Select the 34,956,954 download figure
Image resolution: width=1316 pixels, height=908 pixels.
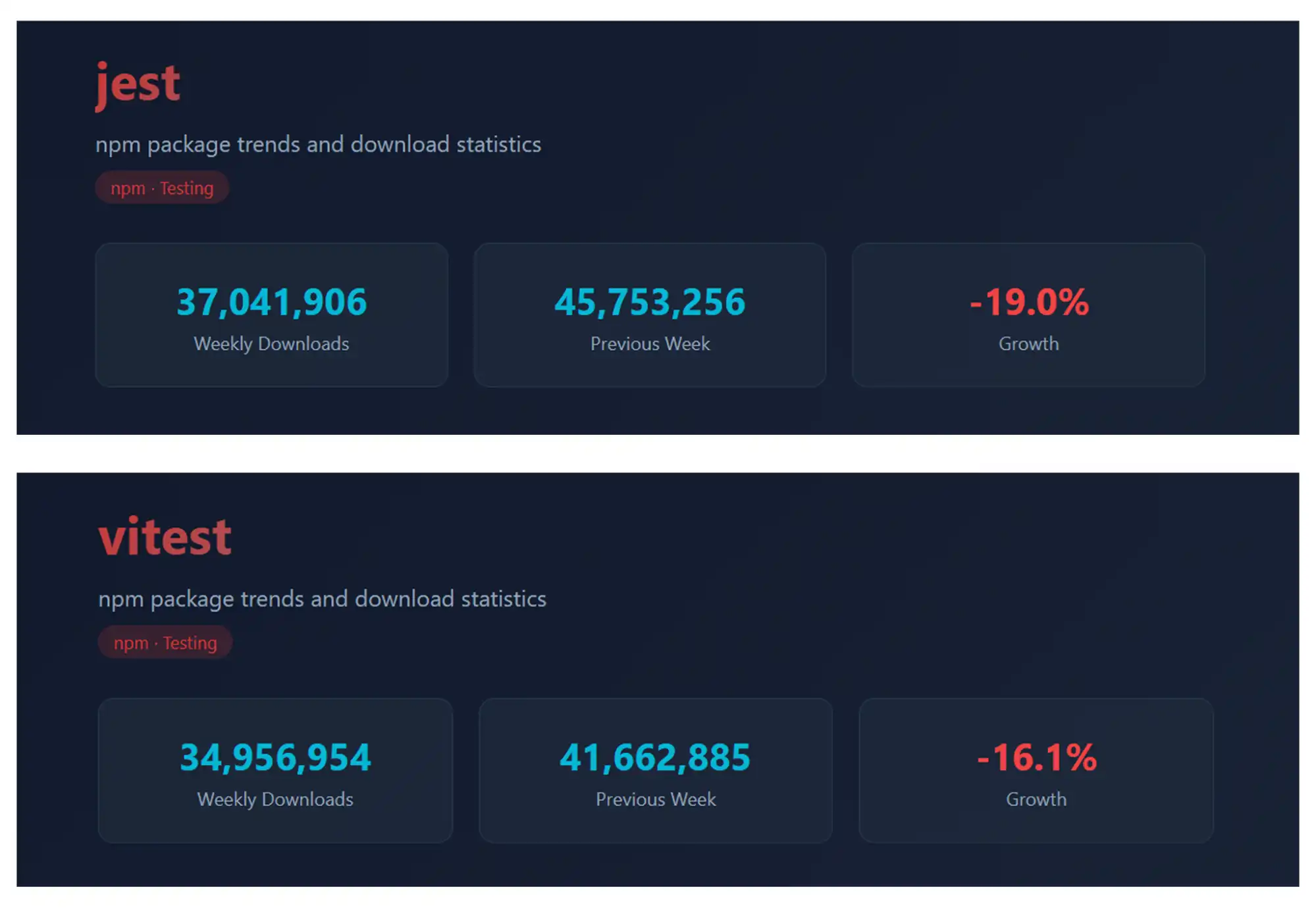[x=275, y=757]
